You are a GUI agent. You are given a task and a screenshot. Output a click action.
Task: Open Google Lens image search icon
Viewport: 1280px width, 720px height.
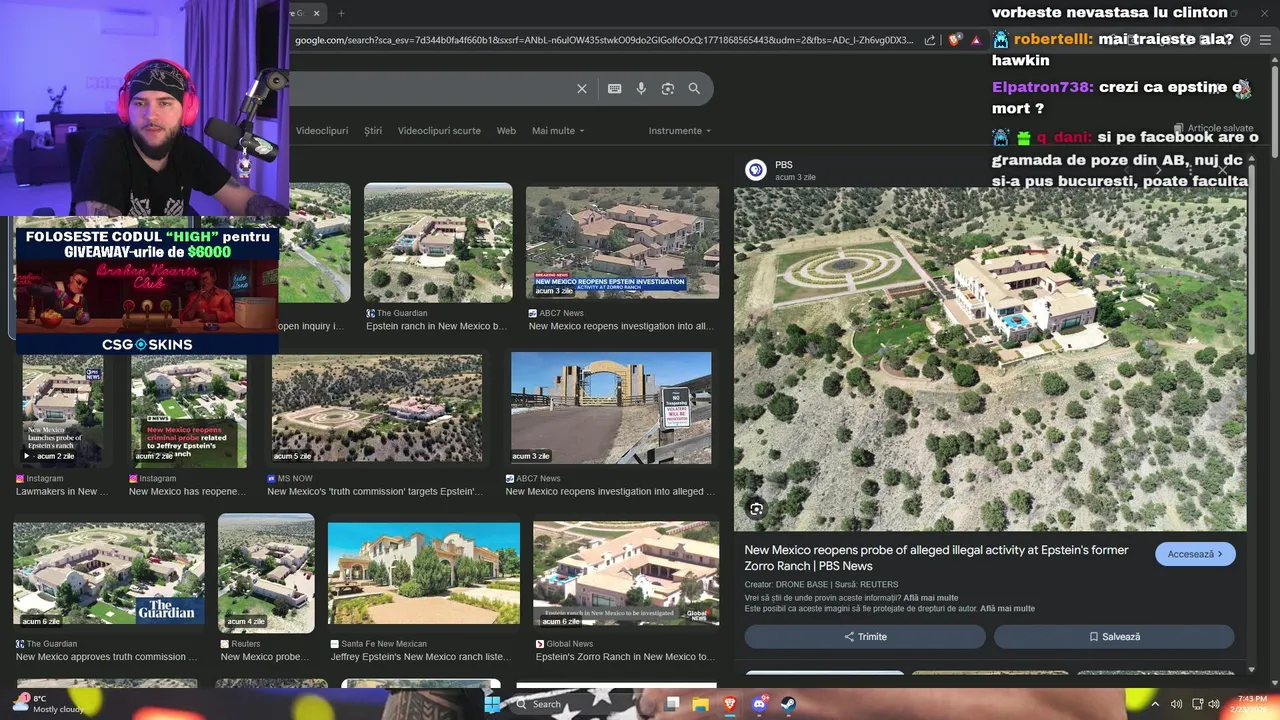[x=668, y=89]
